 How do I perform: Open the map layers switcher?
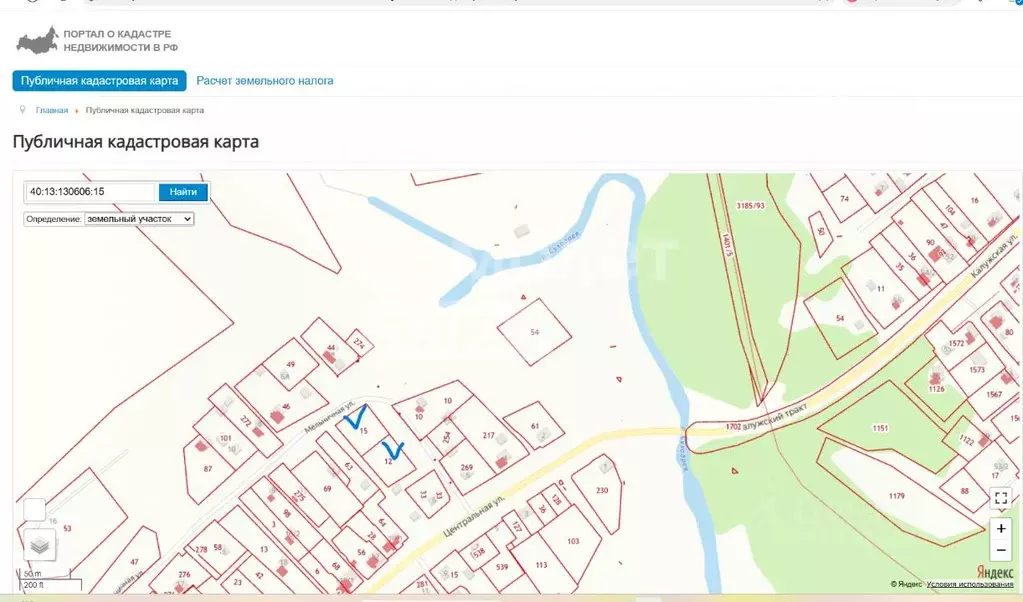(x=40, y=545)
